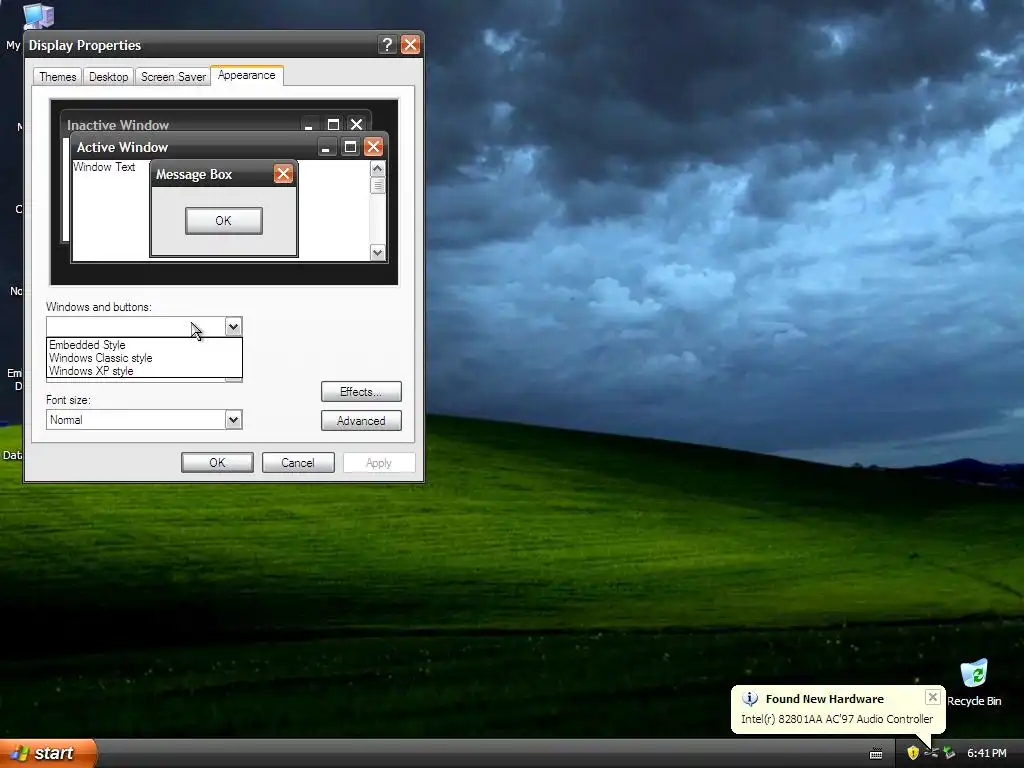This screenshot has width=1024, height=768.
Task: Click the greyed Apply button
Action: pos(379,462)
